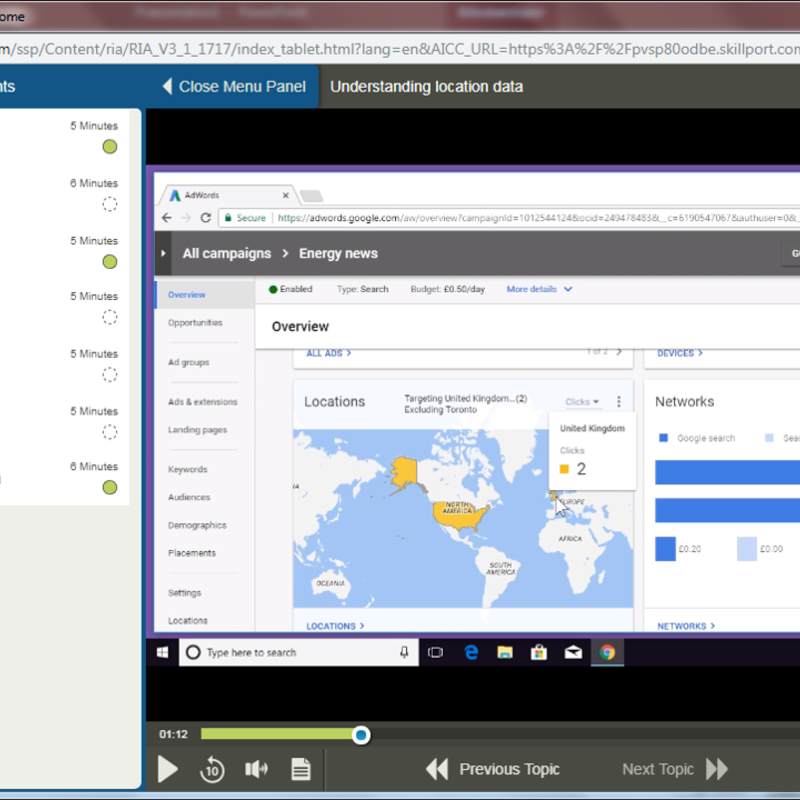Select the last 6 Minutes green circle
Screen dimensions: 800x800
click(110, 487)
